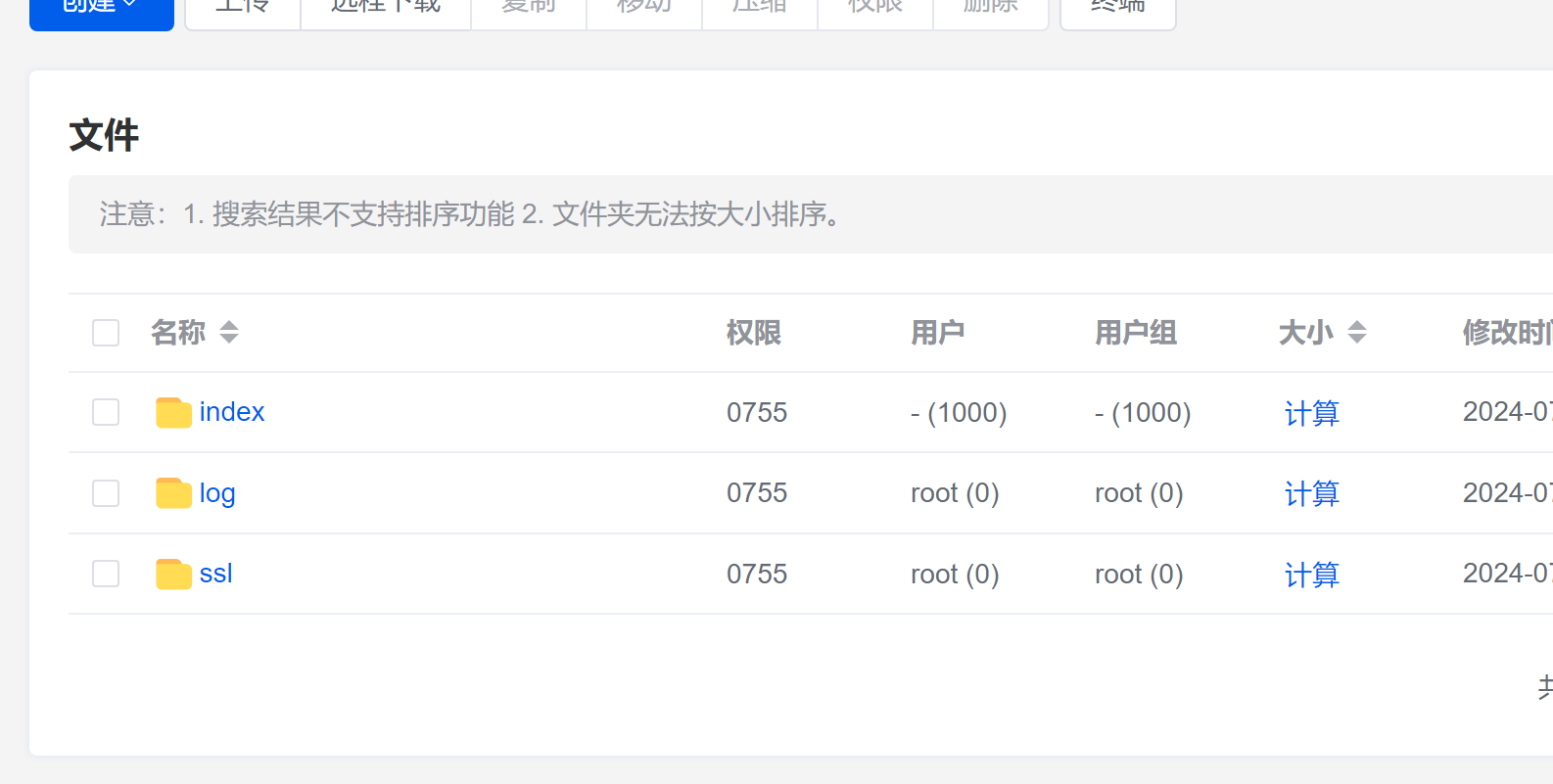Sort files by name using sort arrows

(x=229, y=333)
